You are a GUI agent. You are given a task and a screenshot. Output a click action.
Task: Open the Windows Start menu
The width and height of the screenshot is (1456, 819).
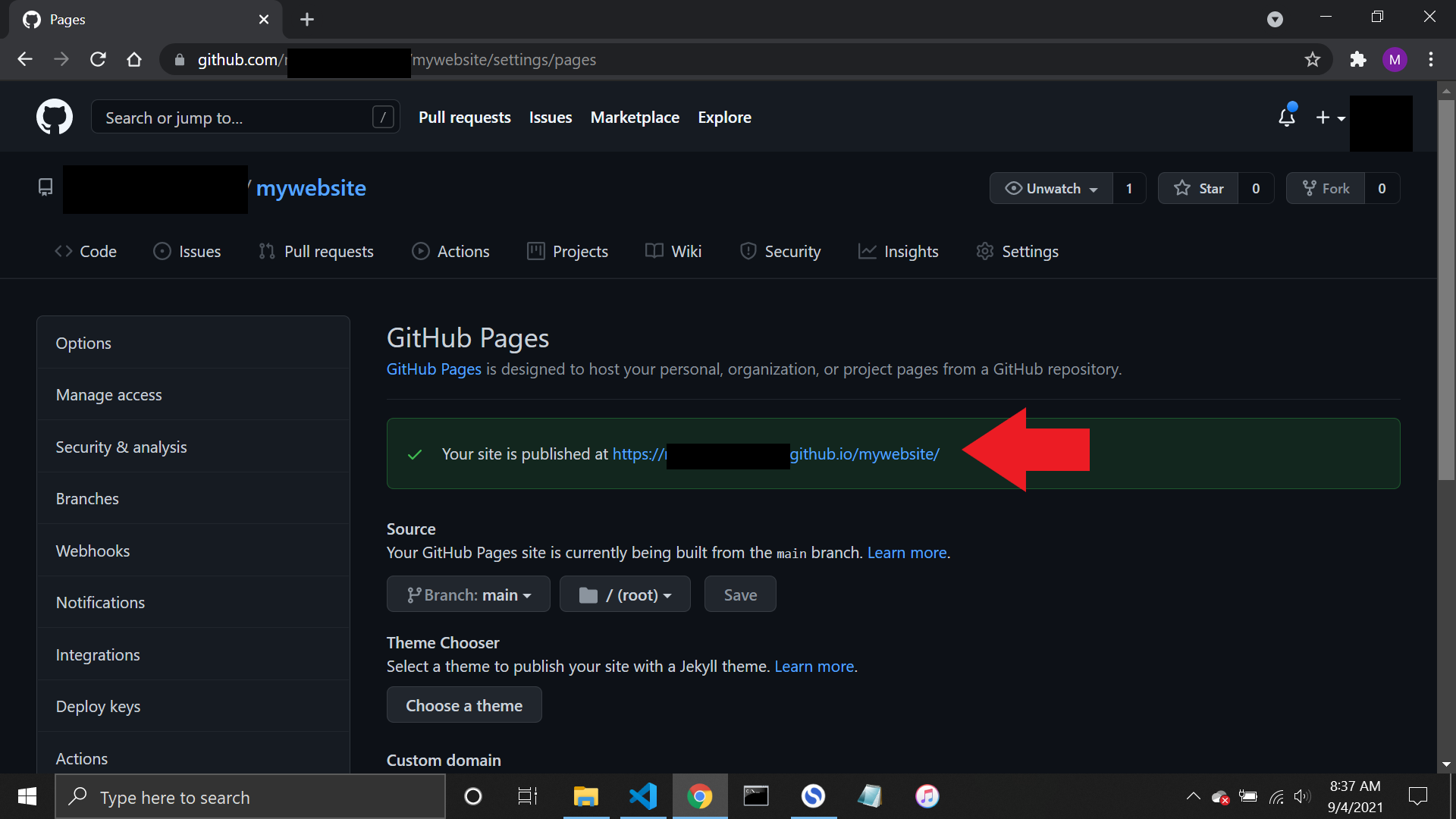point(27,796)
